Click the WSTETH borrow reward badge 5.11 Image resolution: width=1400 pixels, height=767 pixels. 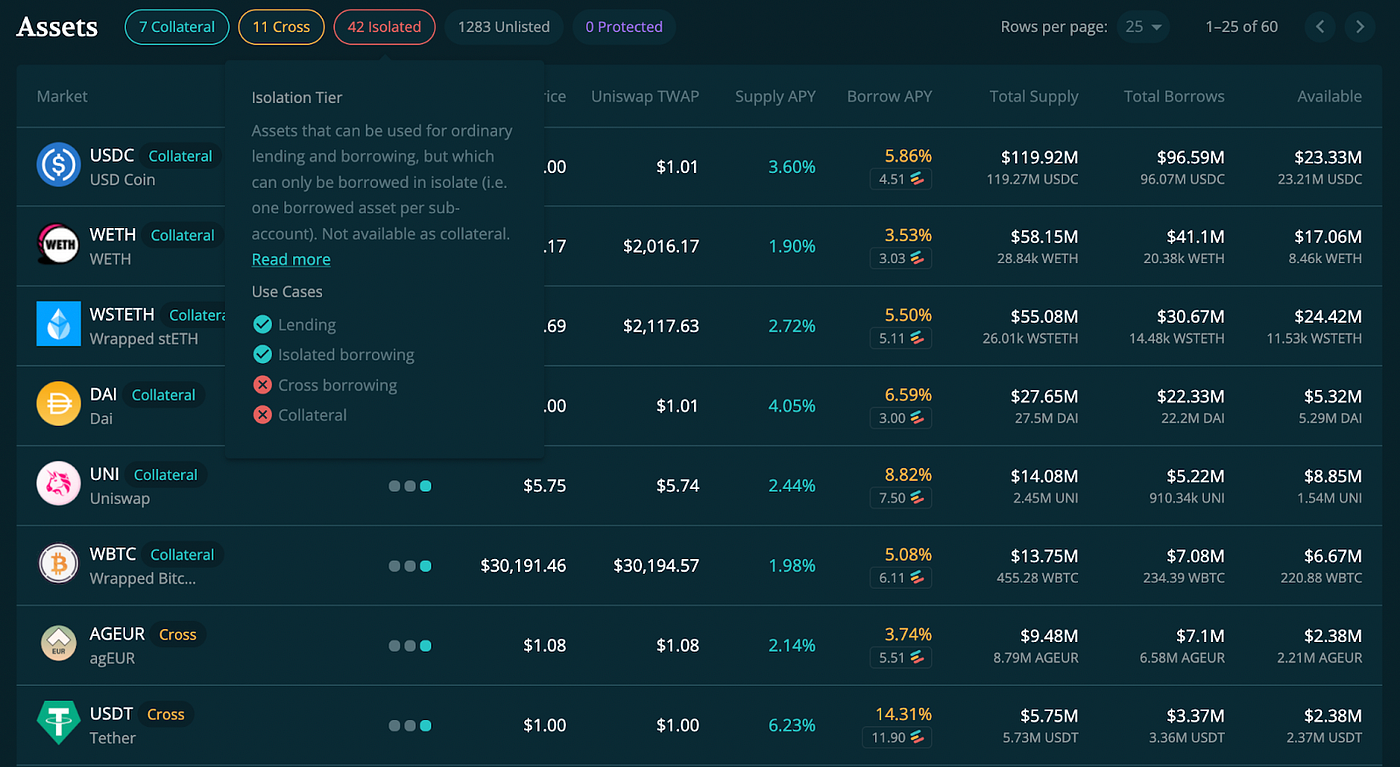(x=900, y=338)
